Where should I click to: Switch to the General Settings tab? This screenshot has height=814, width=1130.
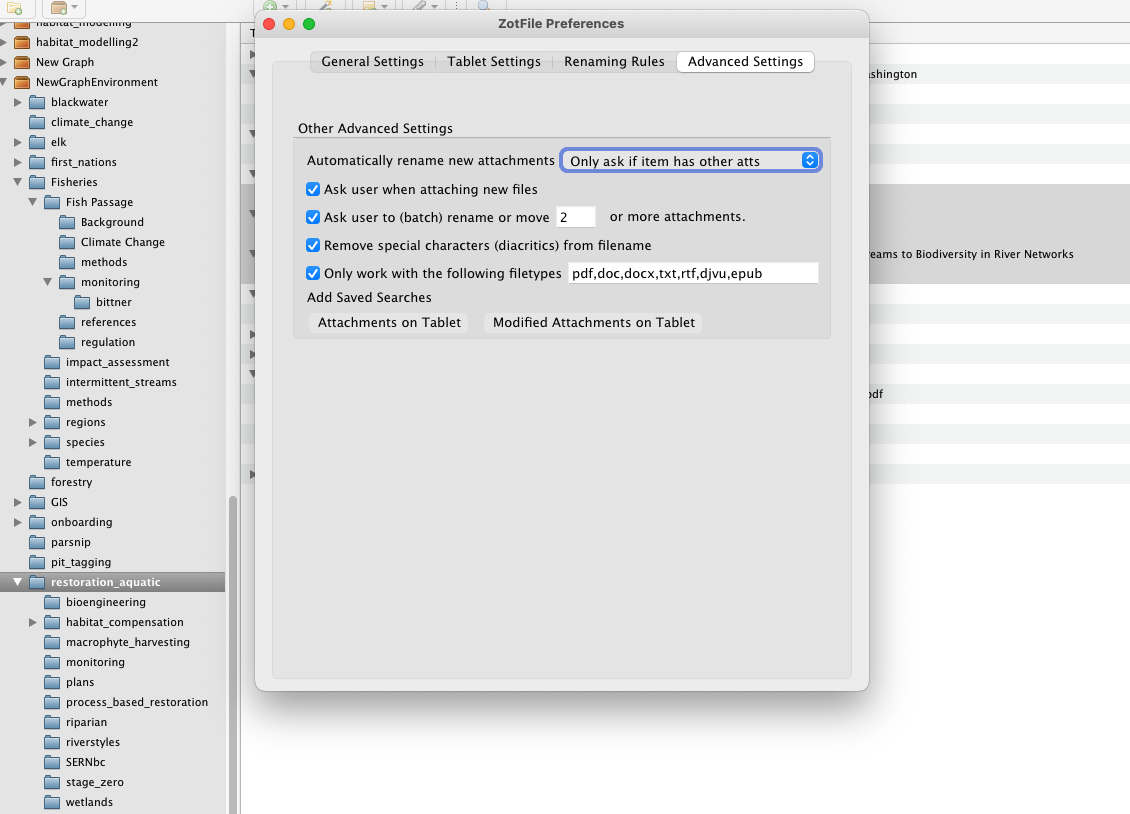point(373,62)
